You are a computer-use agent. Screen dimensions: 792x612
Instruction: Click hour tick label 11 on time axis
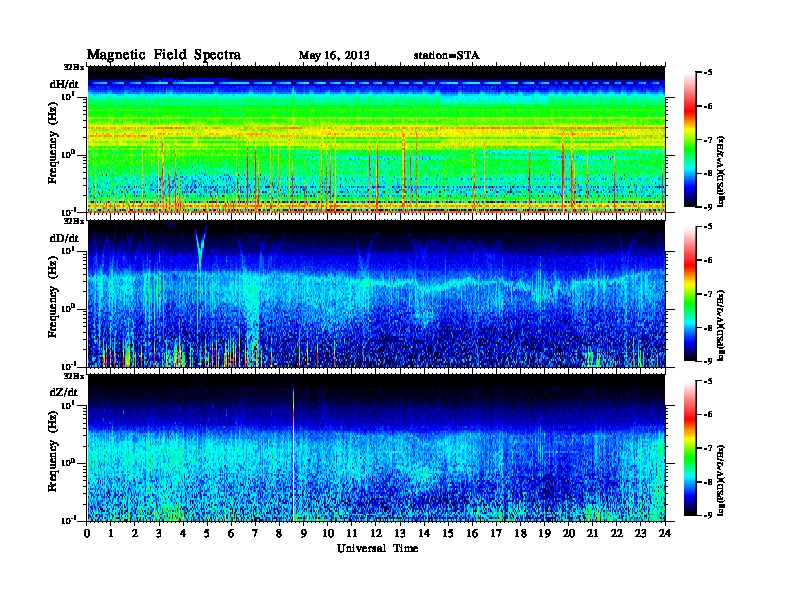352,533
